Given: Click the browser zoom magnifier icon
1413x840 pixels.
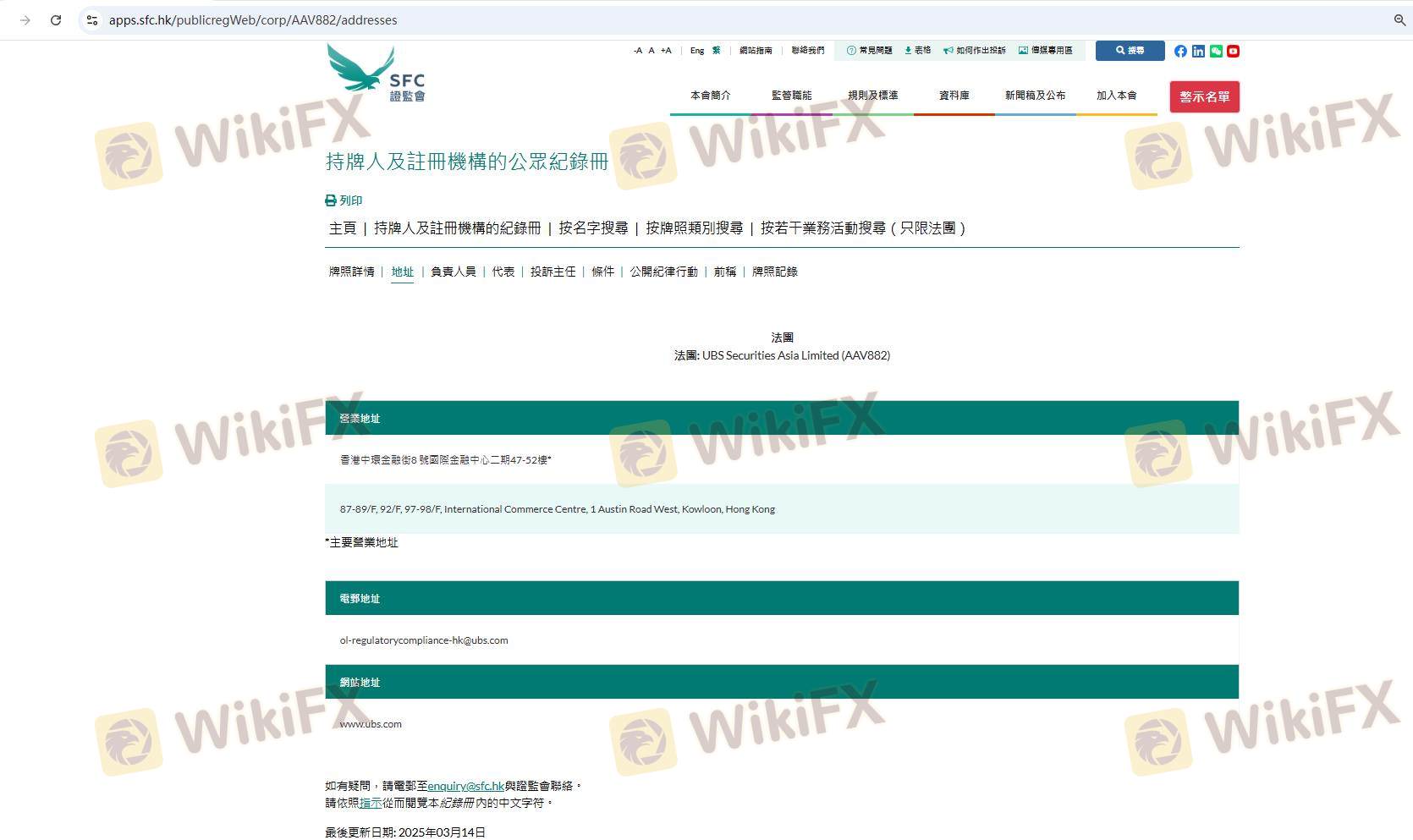Looking at the screenshot, I should point(1399,20).
